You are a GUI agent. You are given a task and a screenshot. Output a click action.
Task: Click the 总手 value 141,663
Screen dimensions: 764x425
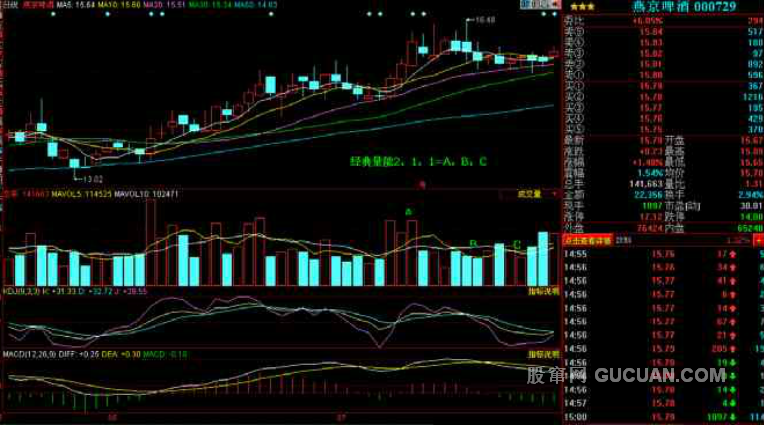[x=646, y=184]
